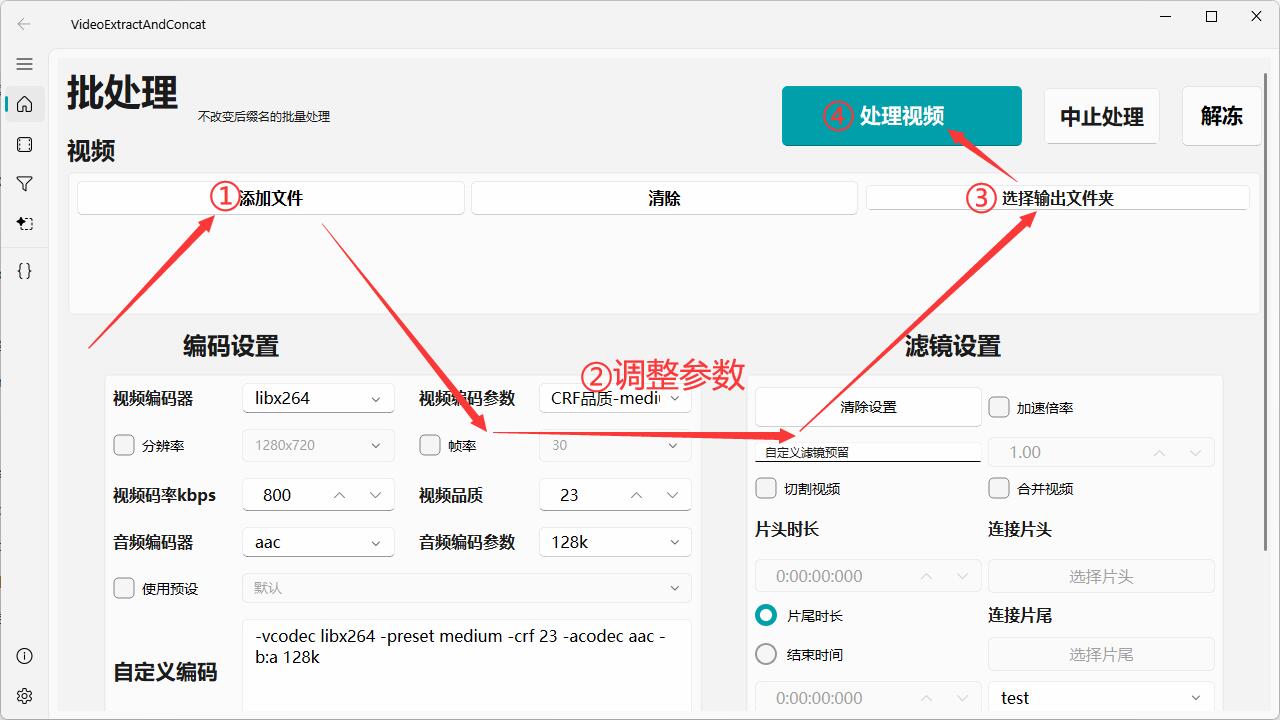Tick the 使用预设 checkbox

pyautogui.click(x=124, y=588)
